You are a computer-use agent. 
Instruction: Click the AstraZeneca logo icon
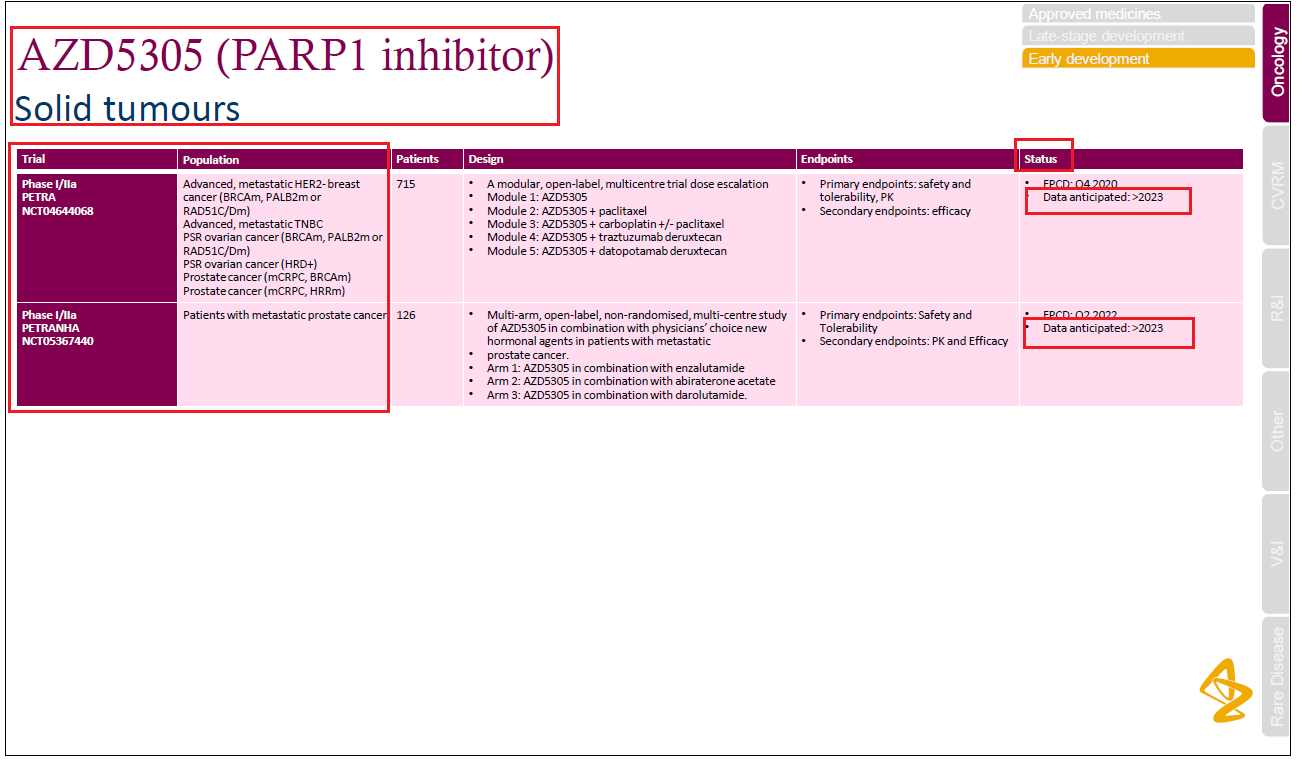pyautogui.click(x=1226, y=690)
